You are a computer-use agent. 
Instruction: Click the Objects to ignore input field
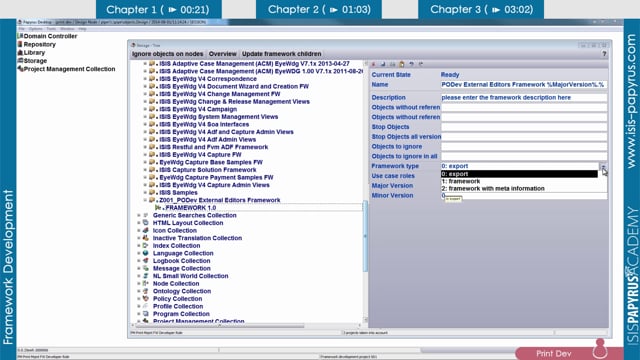(524, 147)
